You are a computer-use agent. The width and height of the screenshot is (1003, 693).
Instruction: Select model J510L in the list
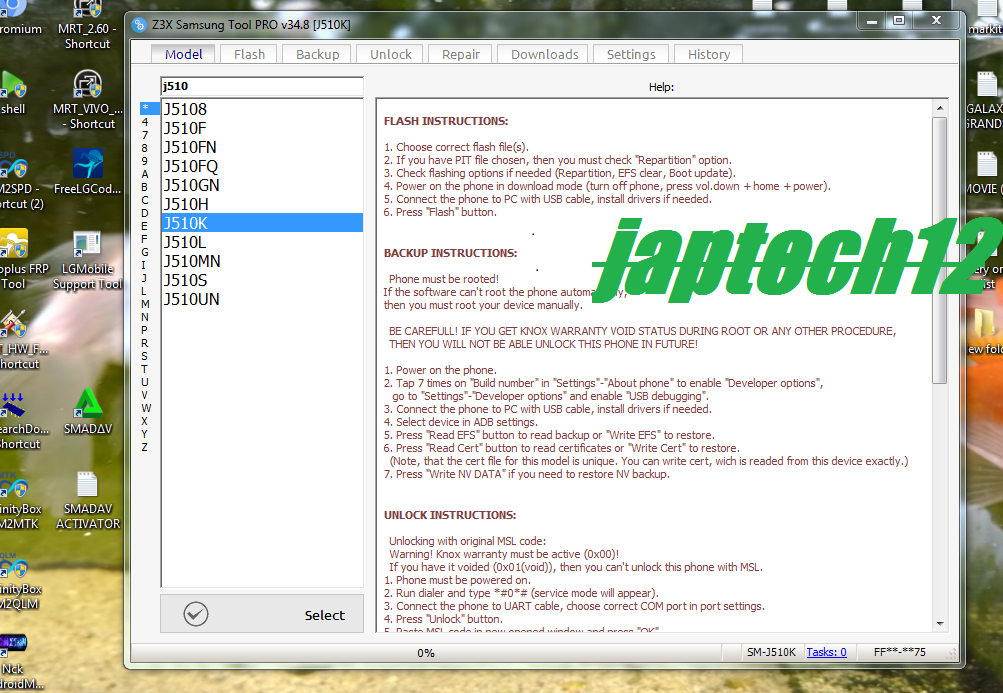point(262,242)
